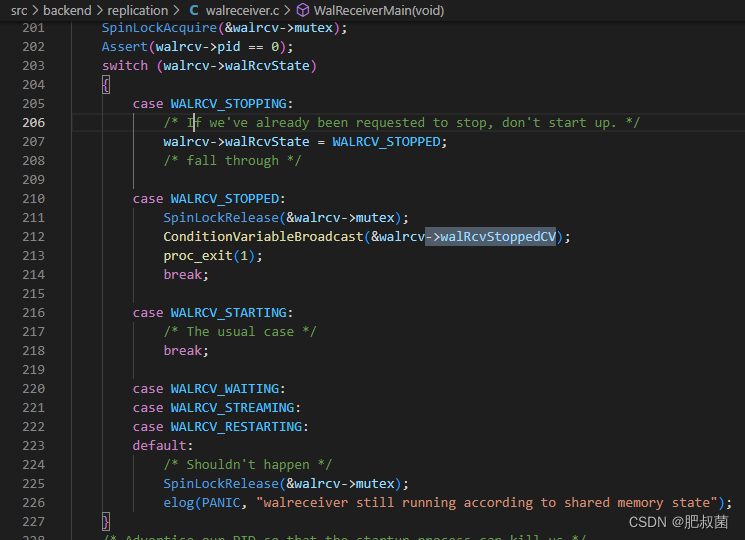This screenshot has height=540, width=745.
Task: Click 'break;' on line 218
Action: pyautogui.click(x=186, y=351)
